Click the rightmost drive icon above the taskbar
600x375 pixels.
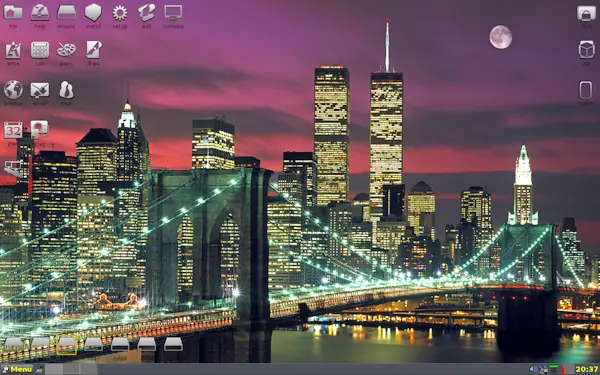[x=173, y=344]
